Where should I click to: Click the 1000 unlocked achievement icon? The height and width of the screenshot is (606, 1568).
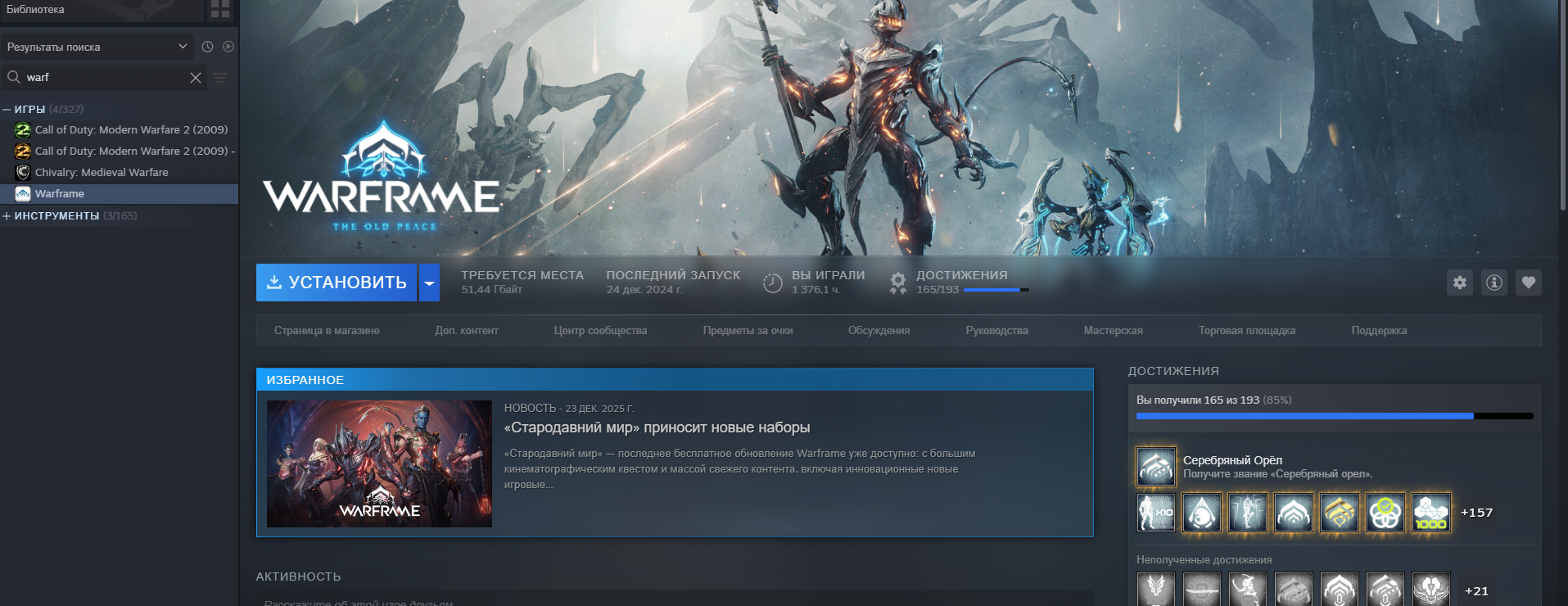click(1431, 513)
